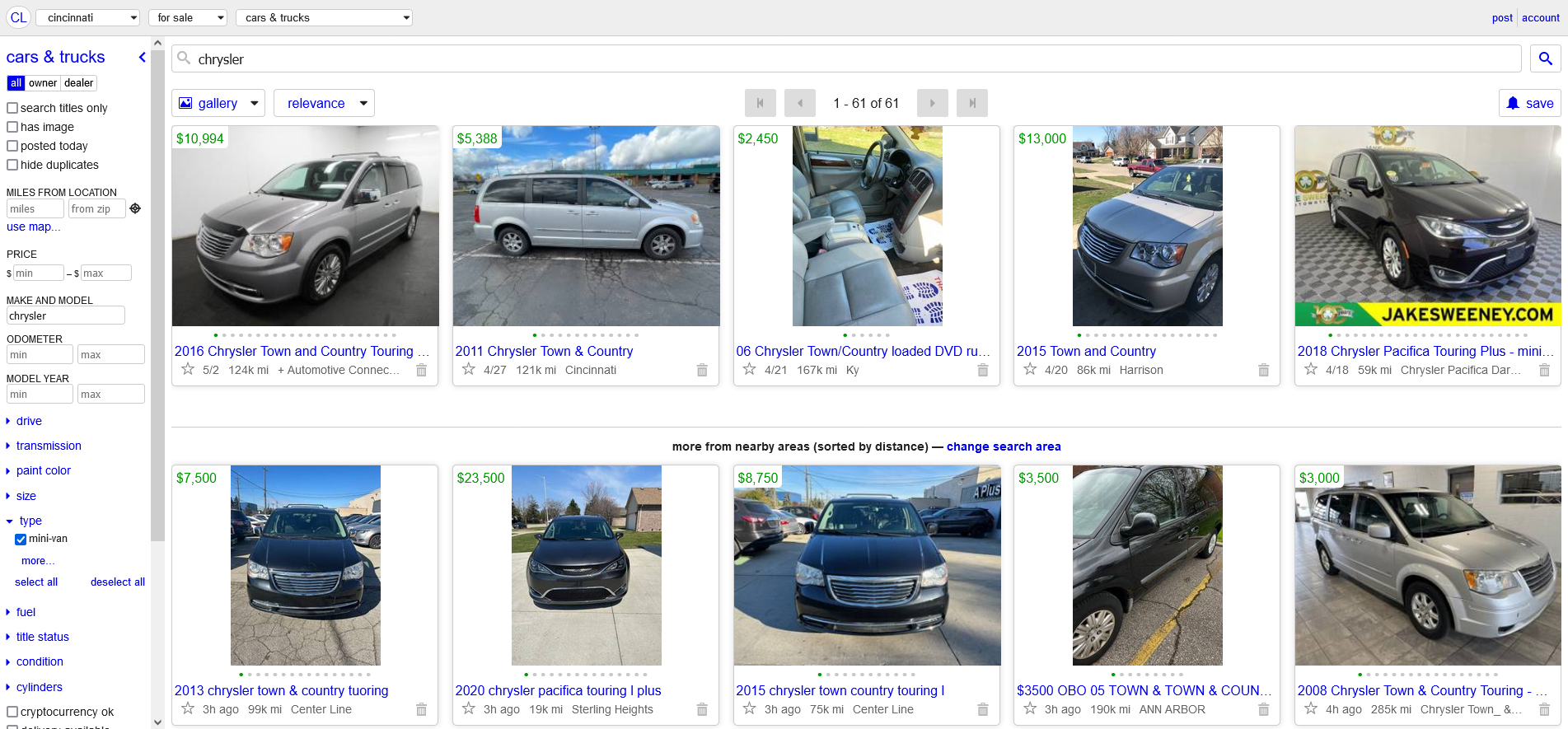Image resolution: width=1568 pixels, height=729 pixels.
Task: Favorite the 2016 Chrysler Town and Country listing
Action: point(188,369)
